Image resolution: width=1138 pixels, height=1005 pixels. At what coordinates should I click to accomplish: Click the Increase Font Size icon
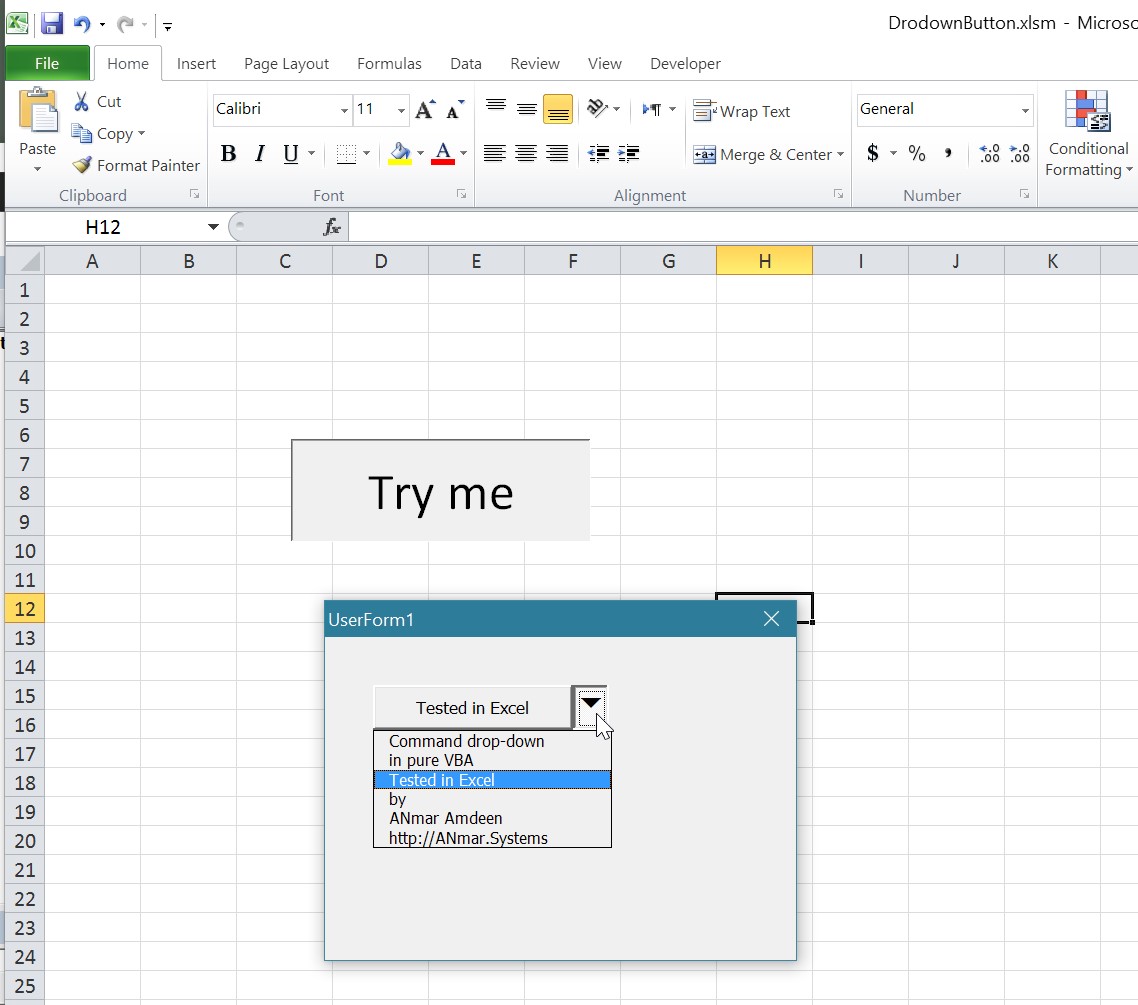pyautogui.click(x=425, y=110)
